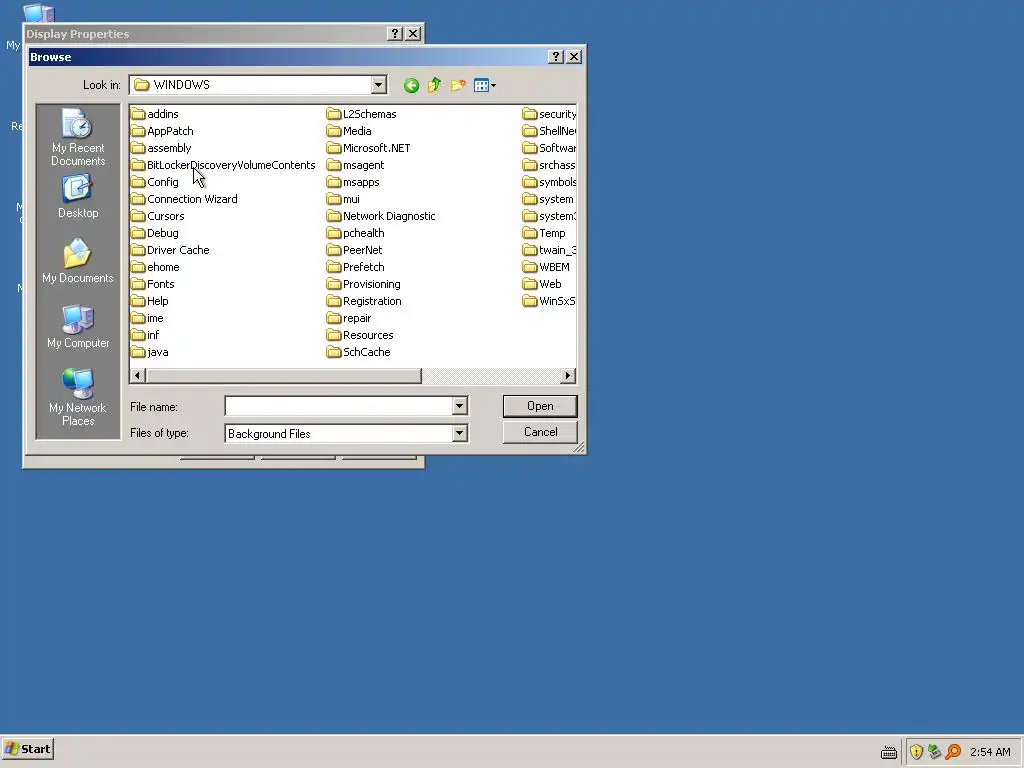Click the magnifier tray icon
Image resolution: width=1024 pixels, height=768 pixels.
pyautogui.click(x=953, y=752)
